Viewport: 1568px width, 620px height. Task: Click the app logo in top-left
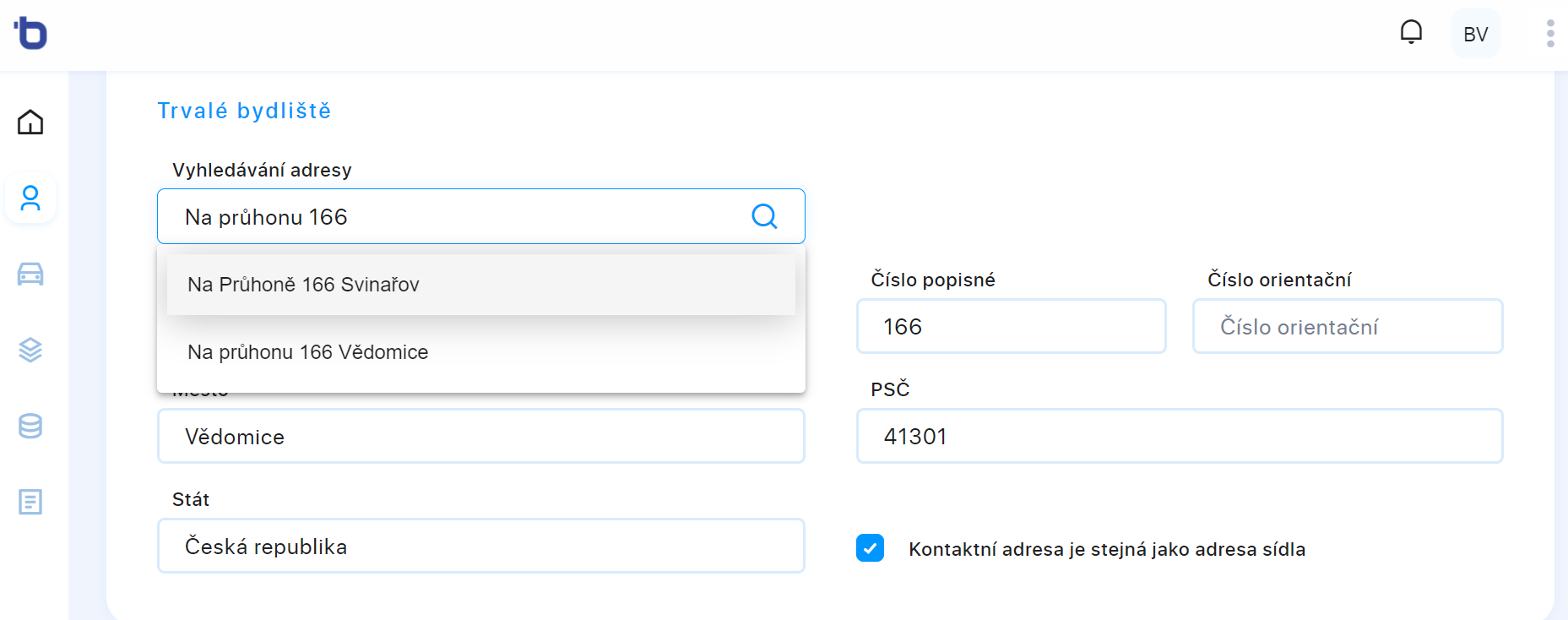click(x=30, y=33)
